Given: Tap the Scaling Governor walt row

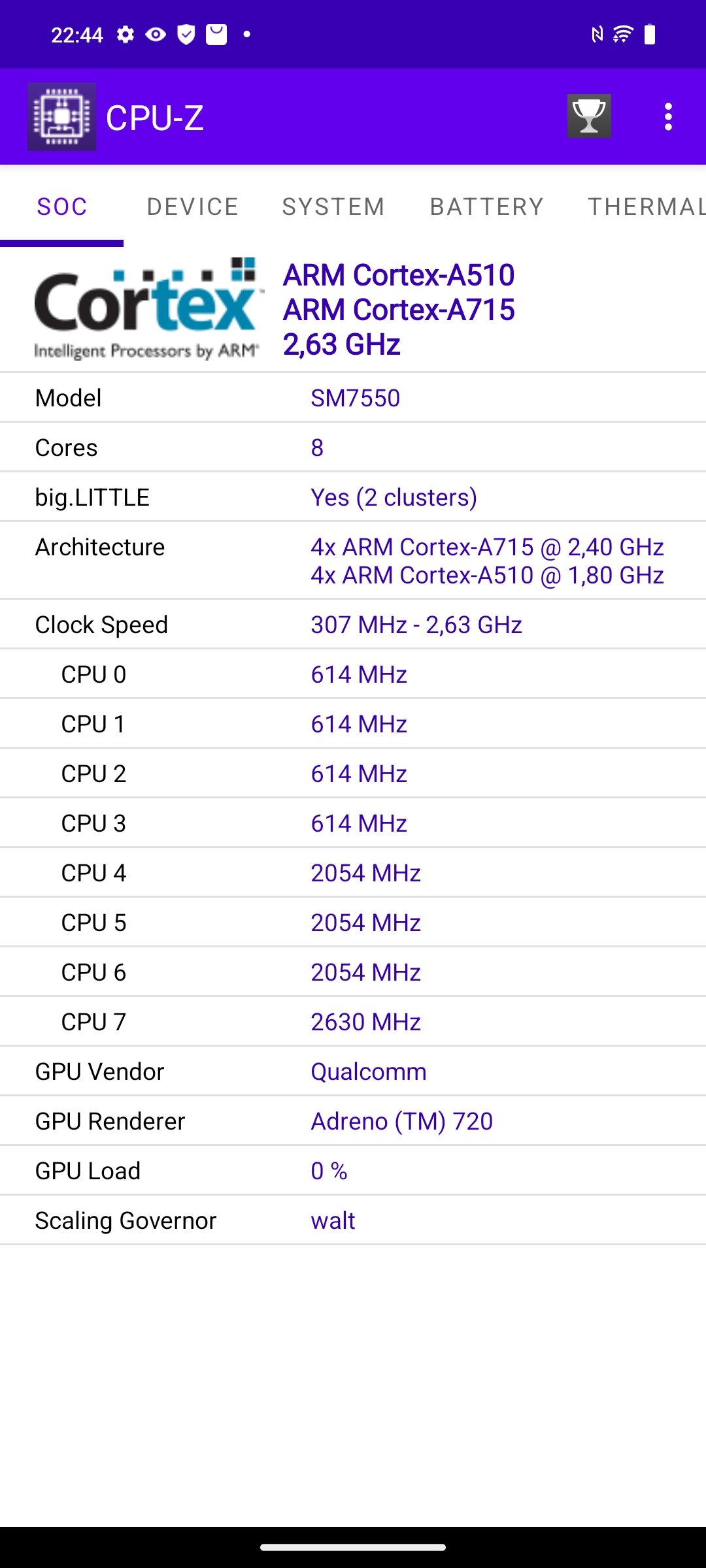Looking at the screenshot, I should [353, 1220].
